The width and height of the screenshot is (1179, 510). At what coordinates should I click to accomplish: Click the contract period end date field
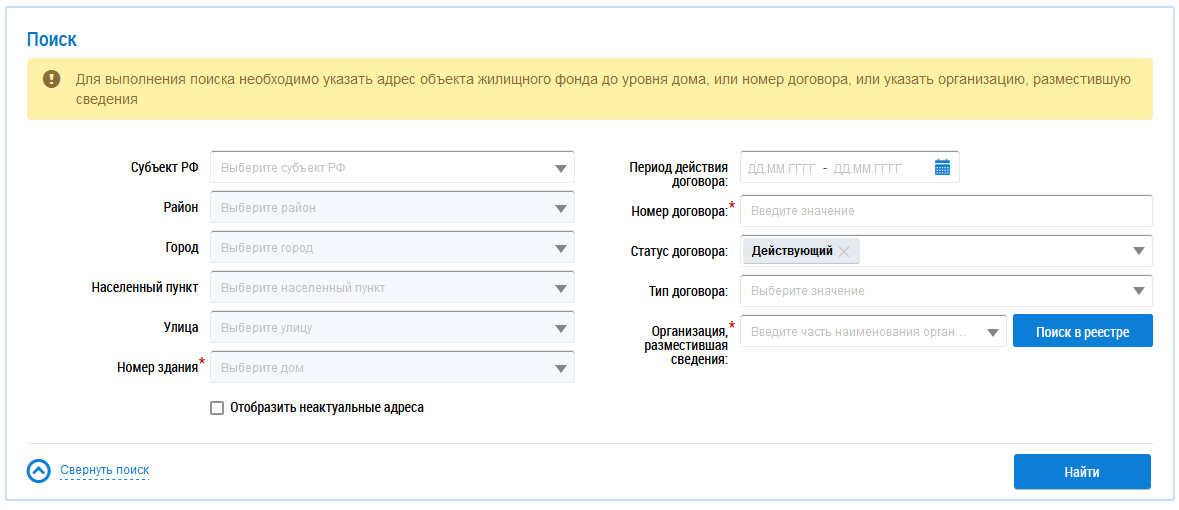(868, 168)
